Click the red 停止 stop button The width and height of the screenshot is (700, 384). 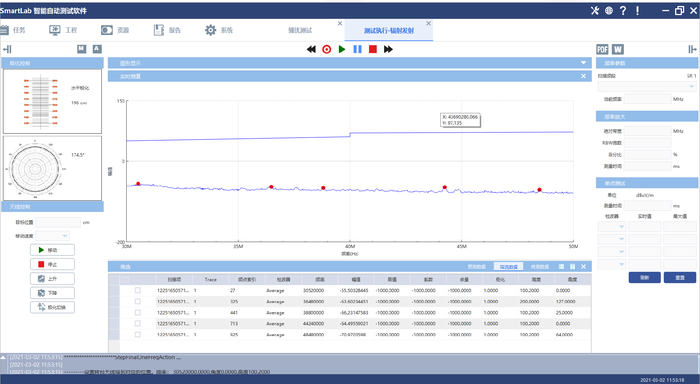[52, 264]
